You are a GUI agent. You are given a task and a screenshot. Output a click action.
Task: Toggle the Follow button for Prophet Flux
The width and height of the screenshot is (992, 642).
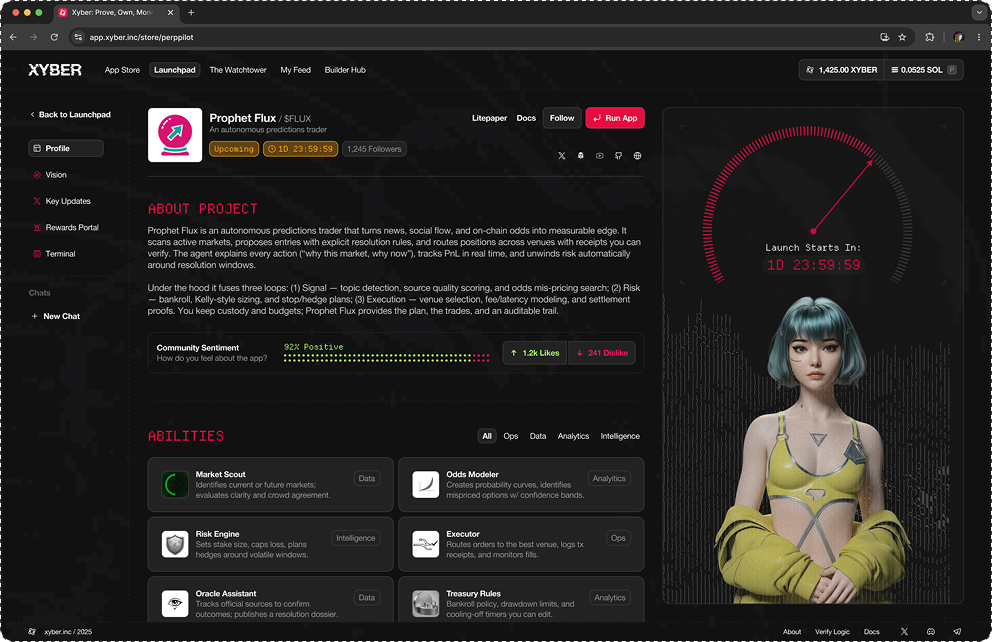562,118
